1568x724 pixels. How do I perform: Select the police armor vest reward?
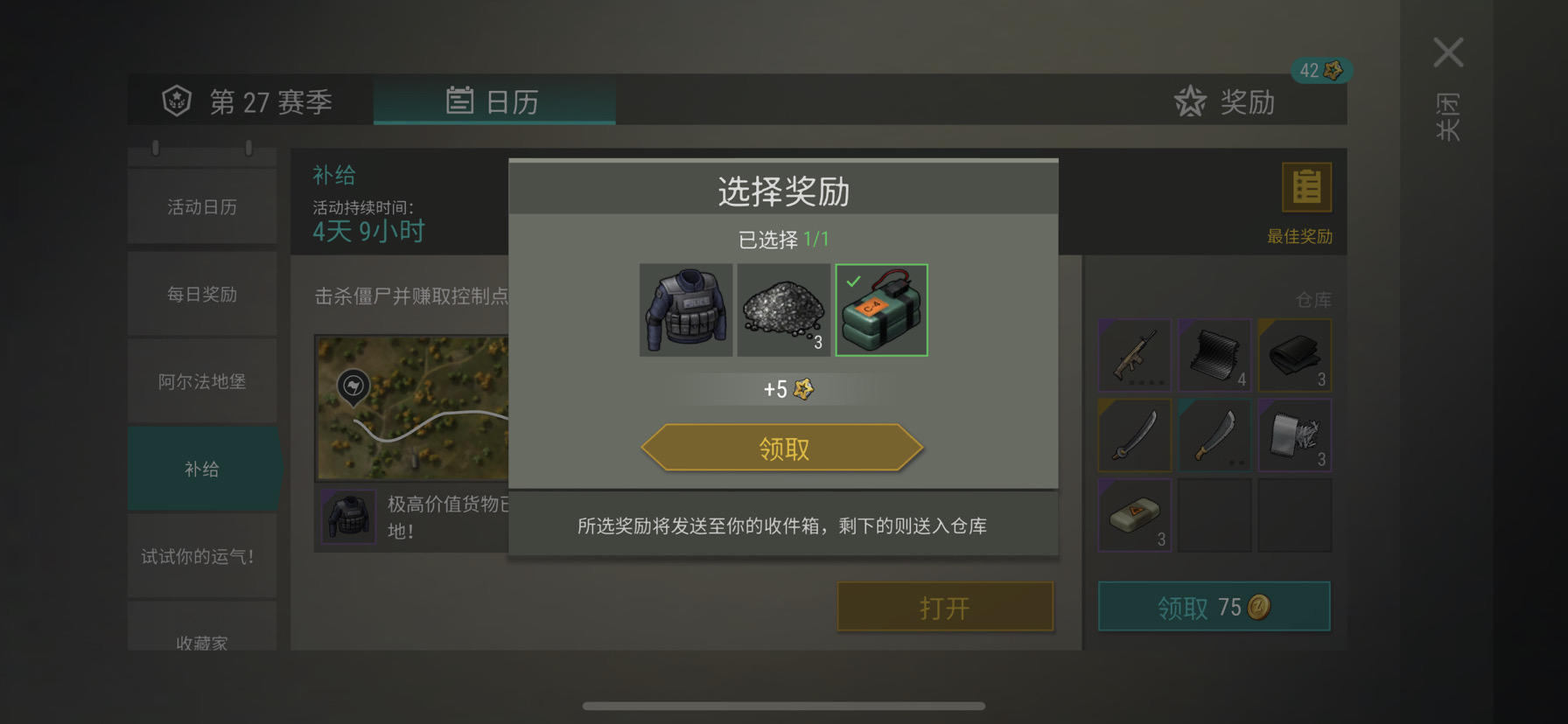point(686,310)
